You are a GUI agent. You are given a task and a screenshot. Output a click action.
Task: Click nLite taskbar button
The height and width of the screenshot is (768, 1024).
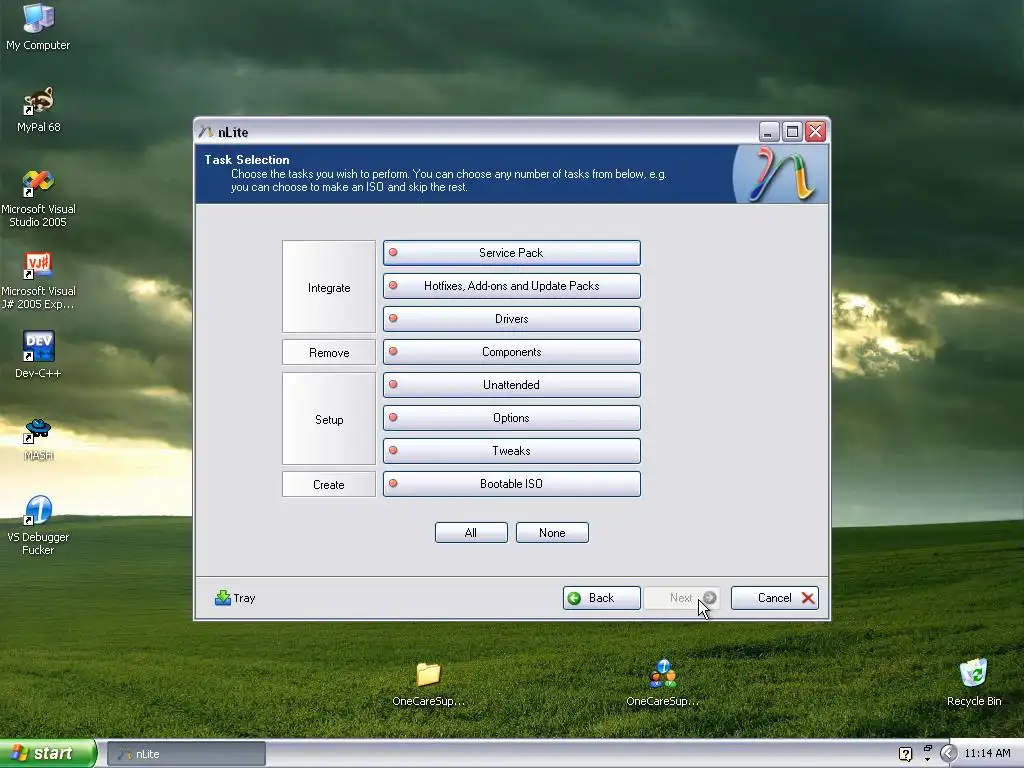[186, 754]
